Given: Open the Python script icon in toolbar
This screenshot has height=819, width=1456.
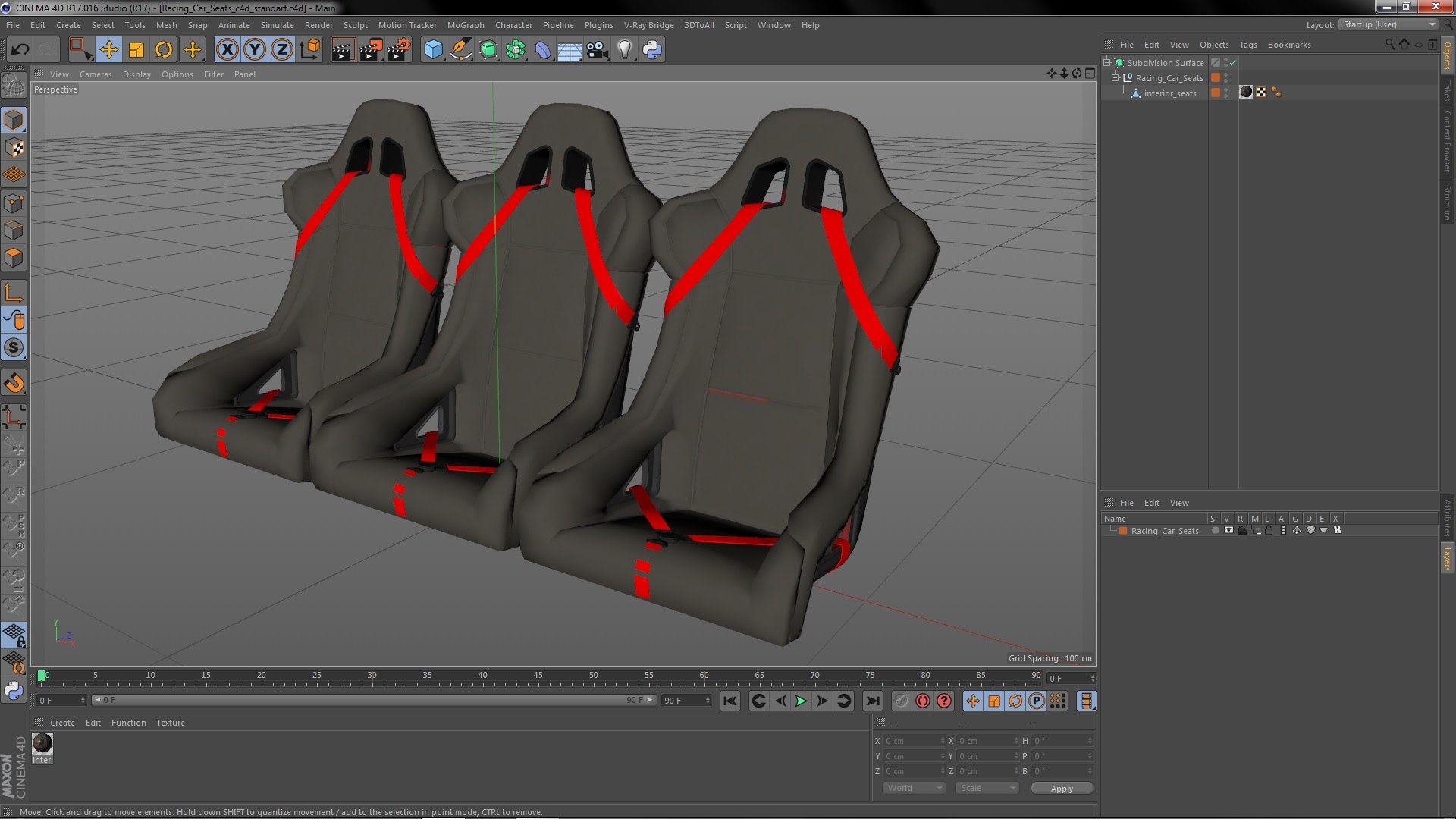Looking at the screenshot, I should click(652, 50).
